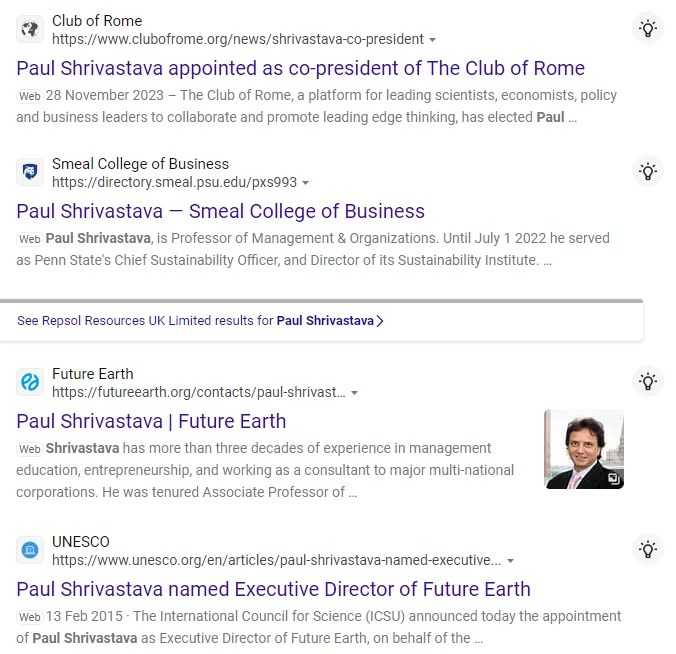
Task: Open 'Paul Shrivastava named Executive Director' headline
Action: (273, 589)
